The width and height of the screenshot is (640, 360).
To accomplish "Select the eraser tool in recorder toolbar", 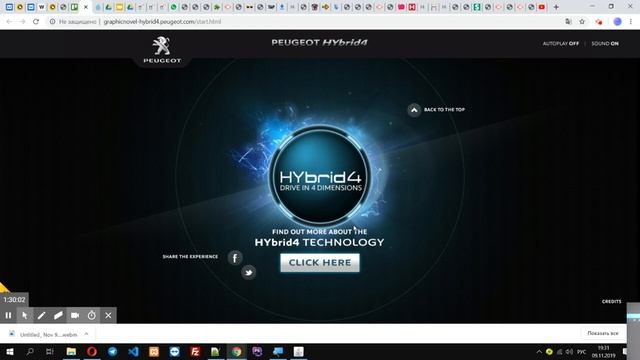I will point(58,316).
